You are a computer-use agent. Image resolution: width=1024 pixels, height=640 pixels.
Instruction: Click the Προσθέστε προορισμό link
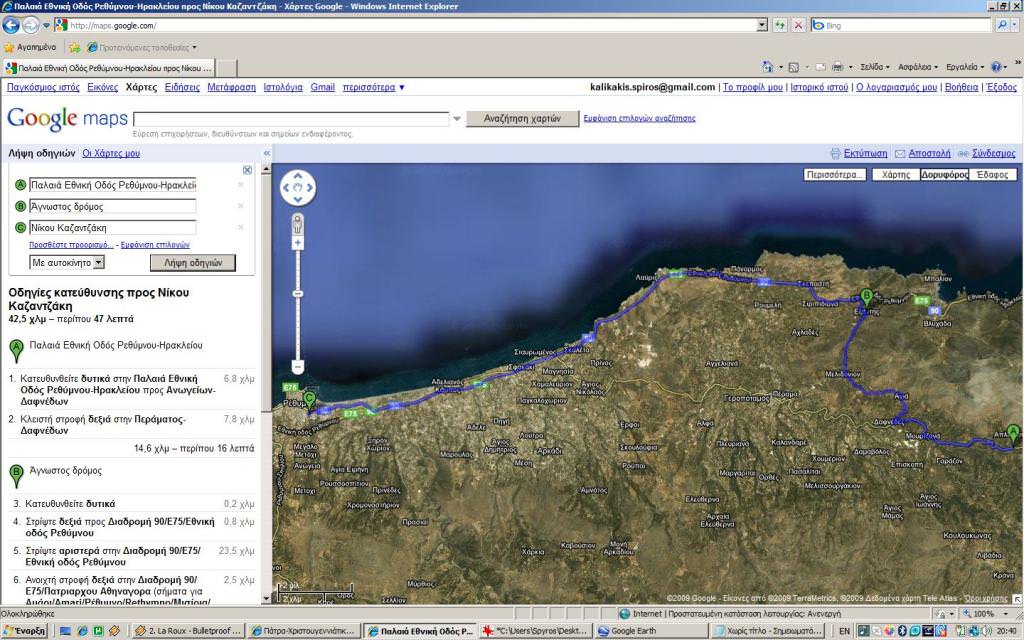tap(71, 245)
